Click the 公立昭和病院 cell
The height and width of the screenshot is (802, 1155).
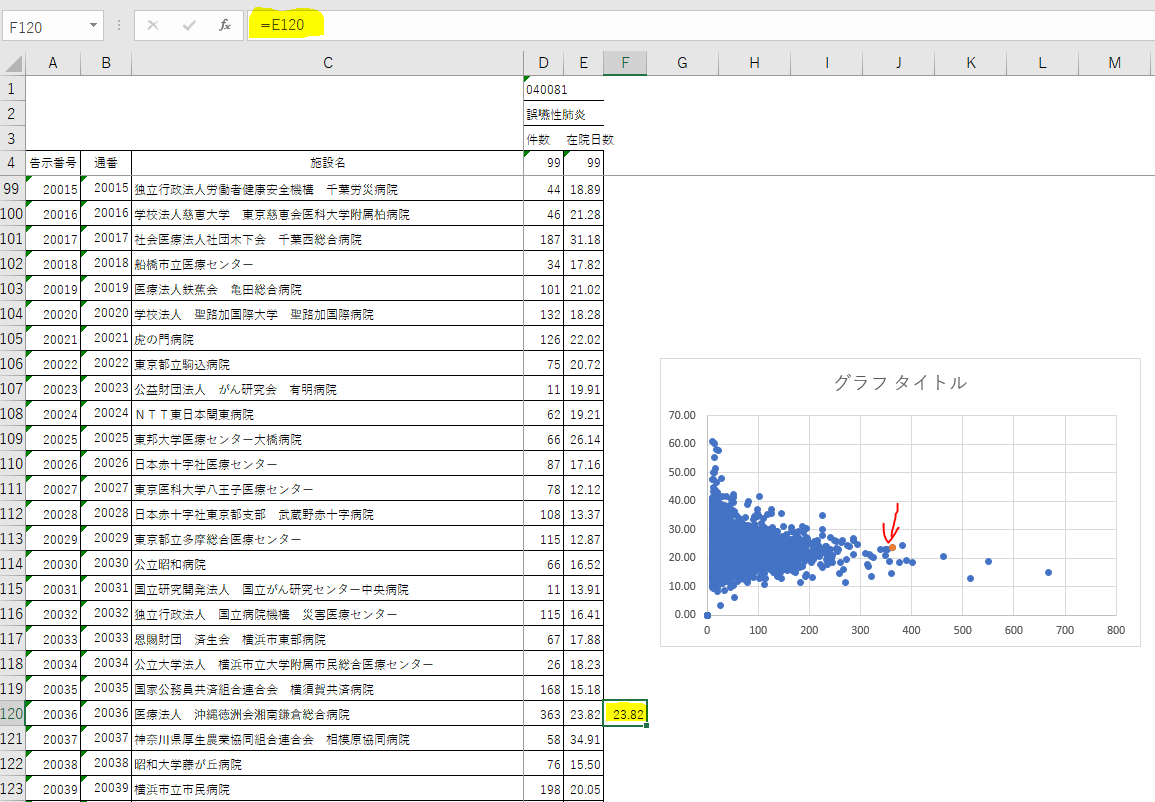click(x=328, y=564)
